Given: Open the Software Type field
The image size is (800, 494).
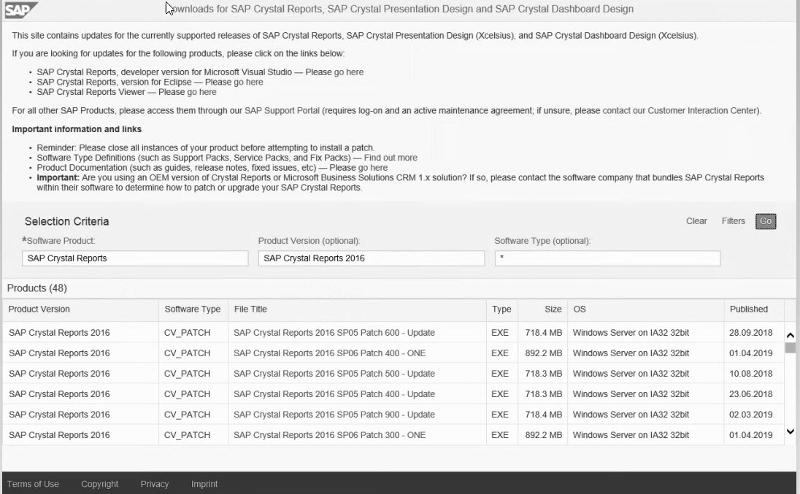Looking at the screenshot, I should pos(607,258).
